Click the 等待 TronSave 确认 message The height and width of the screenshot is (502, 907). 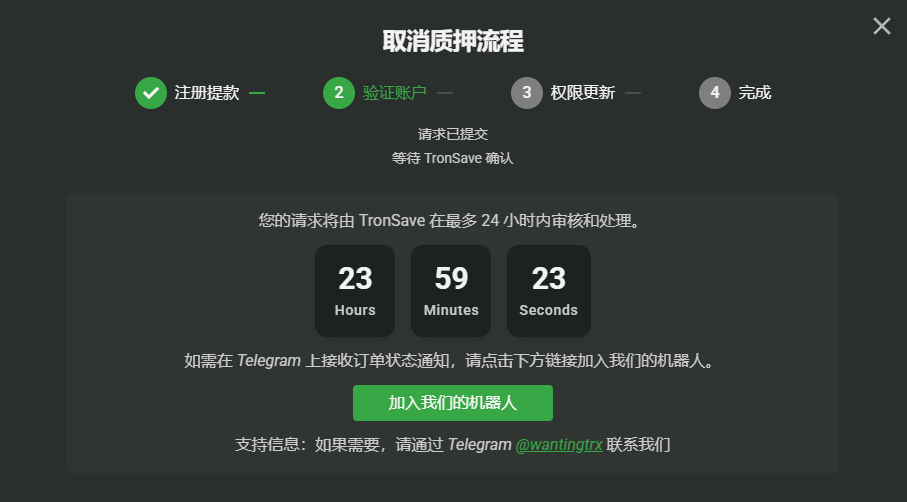[453, 158]
